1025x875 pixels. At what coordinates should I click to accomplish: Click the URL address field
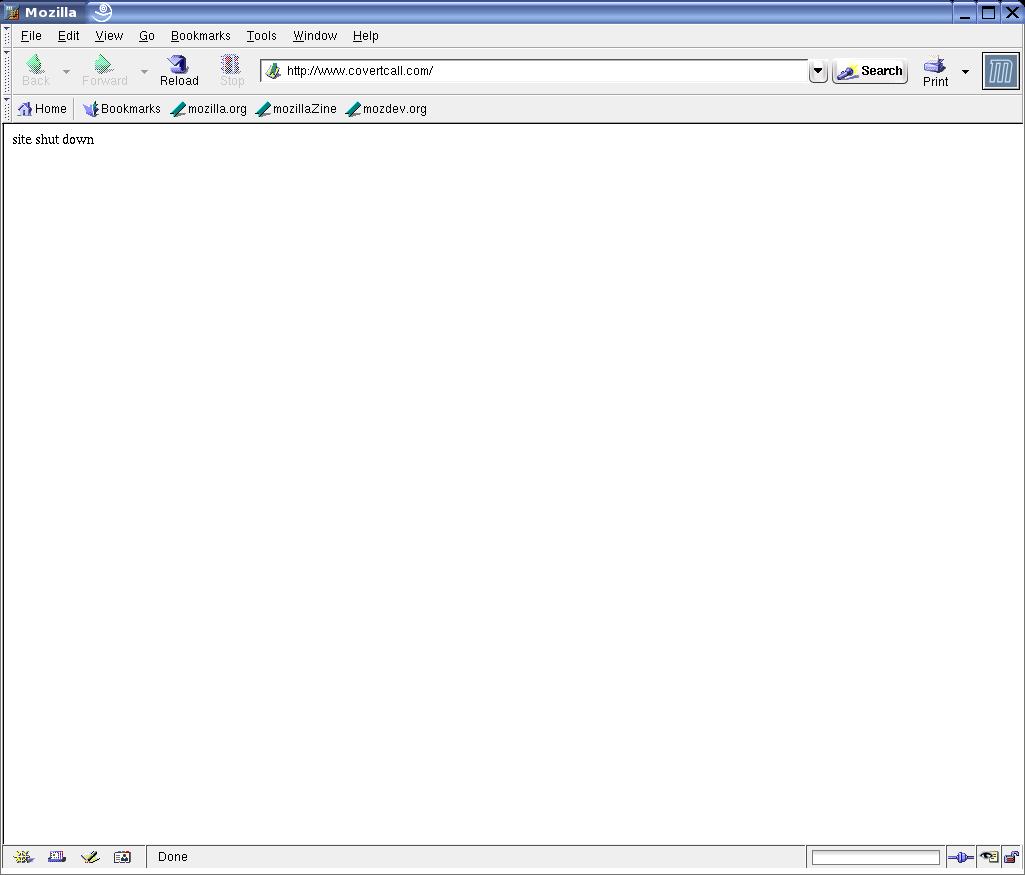[x=540, y=71]
